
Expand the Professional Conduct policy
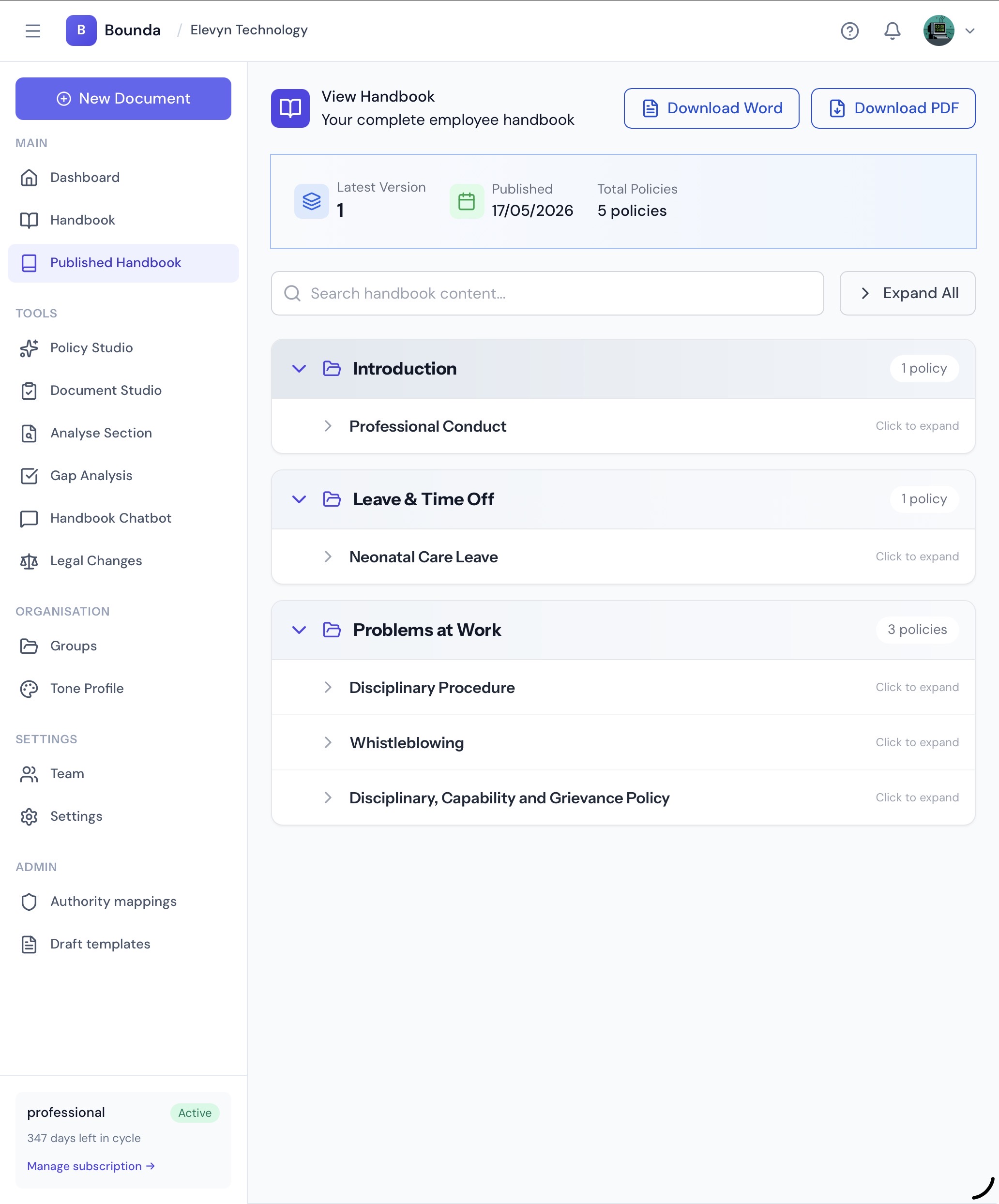click(623, 426)
